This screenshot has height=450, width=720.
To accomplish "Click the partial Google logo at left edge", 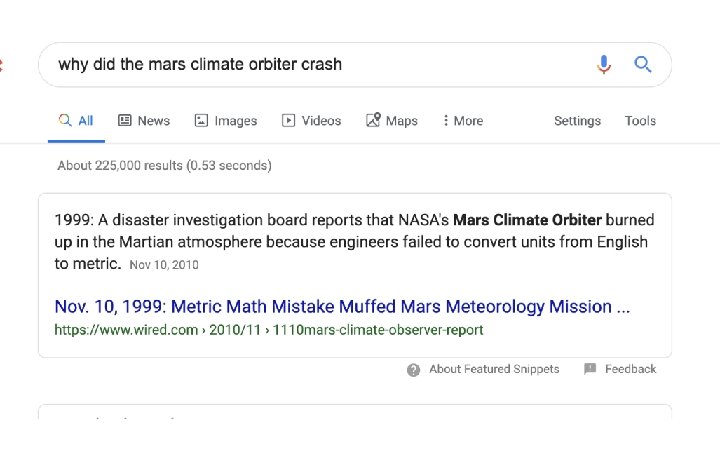I will (2, 65).
